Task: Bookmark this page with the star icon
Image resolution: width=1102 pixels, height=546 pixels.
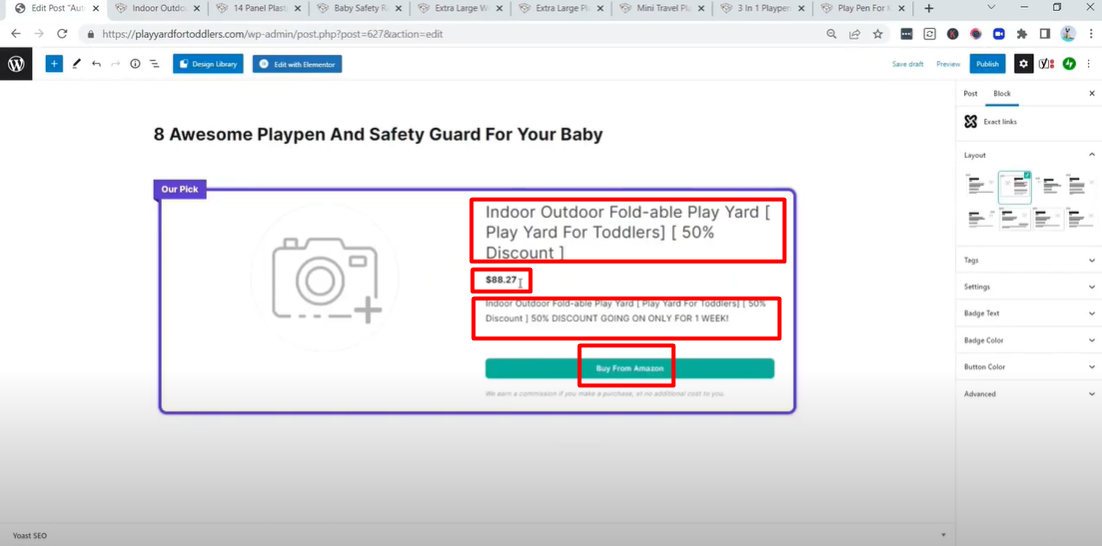Action: pos(878,34)
